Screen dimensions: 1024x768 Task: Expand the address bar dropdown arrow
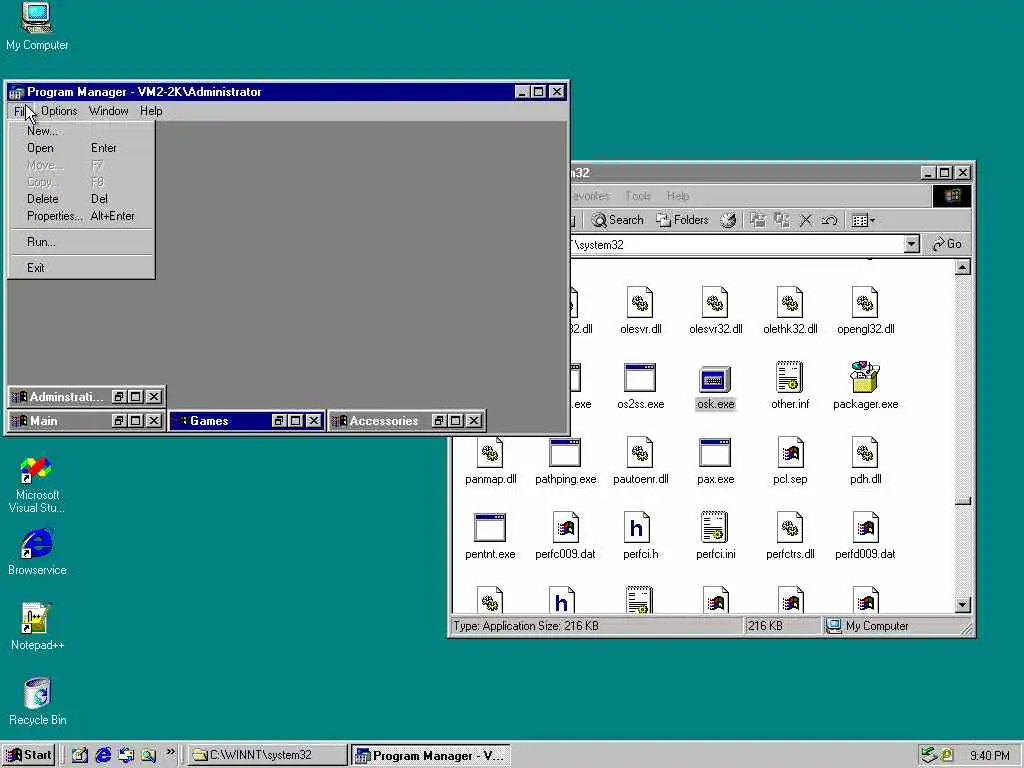(x=912, y=244)
